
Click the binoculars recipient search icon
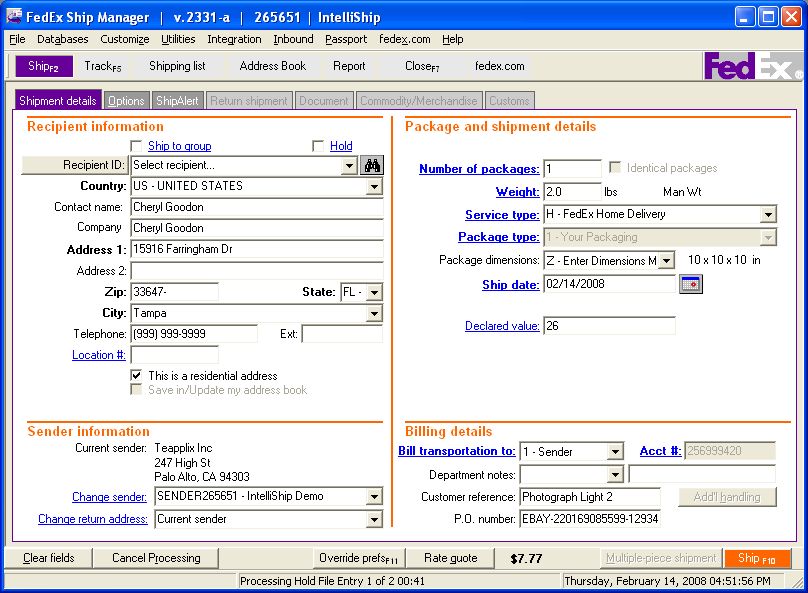372,165
